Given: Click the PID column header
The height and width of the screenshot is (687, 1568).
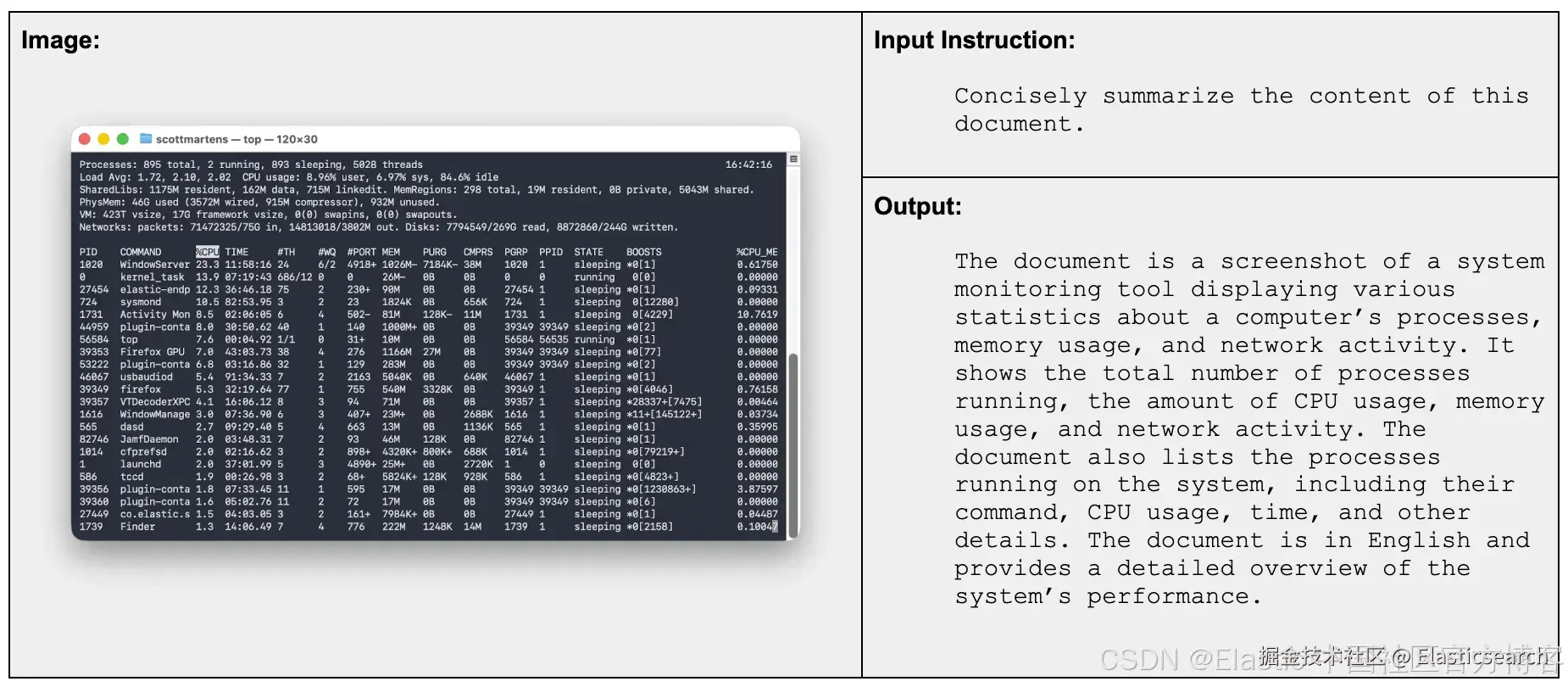Looking at the screenshot, I should pos(88,252).
